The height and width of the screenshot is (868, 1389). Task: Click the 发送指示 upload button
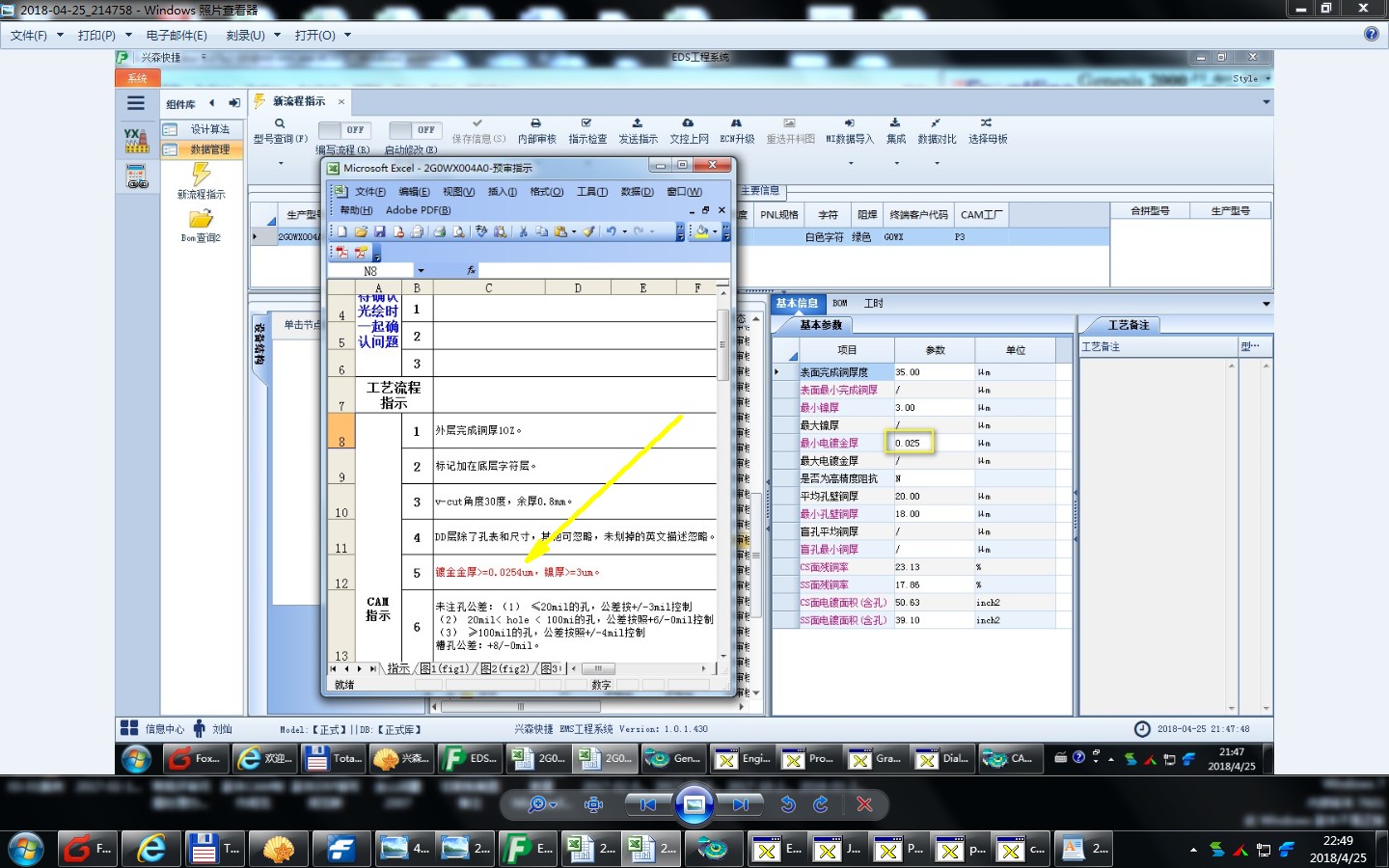point(638,130)
